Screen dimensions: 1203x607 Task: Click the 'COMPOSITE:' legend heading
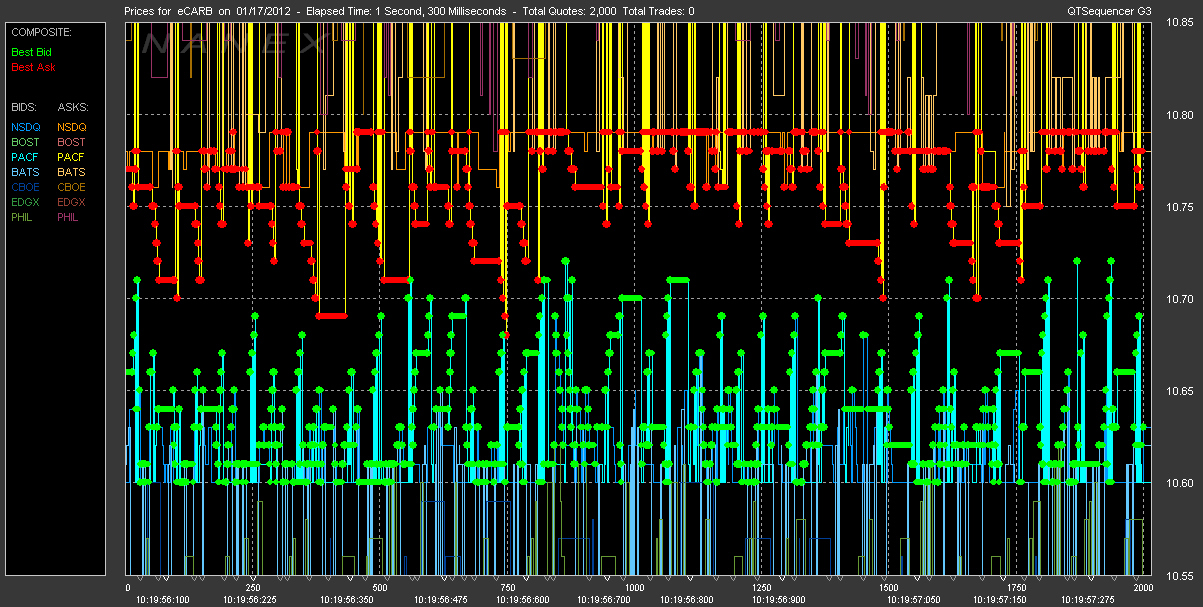tap(41, 32)
